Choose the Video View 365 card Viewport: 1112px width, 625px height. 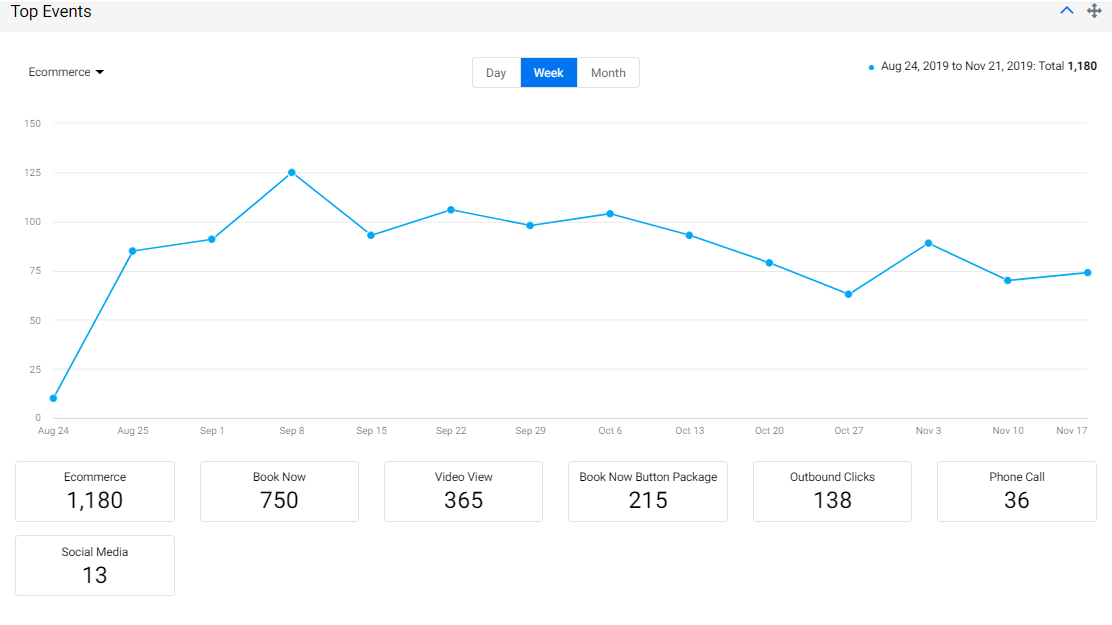464,492
